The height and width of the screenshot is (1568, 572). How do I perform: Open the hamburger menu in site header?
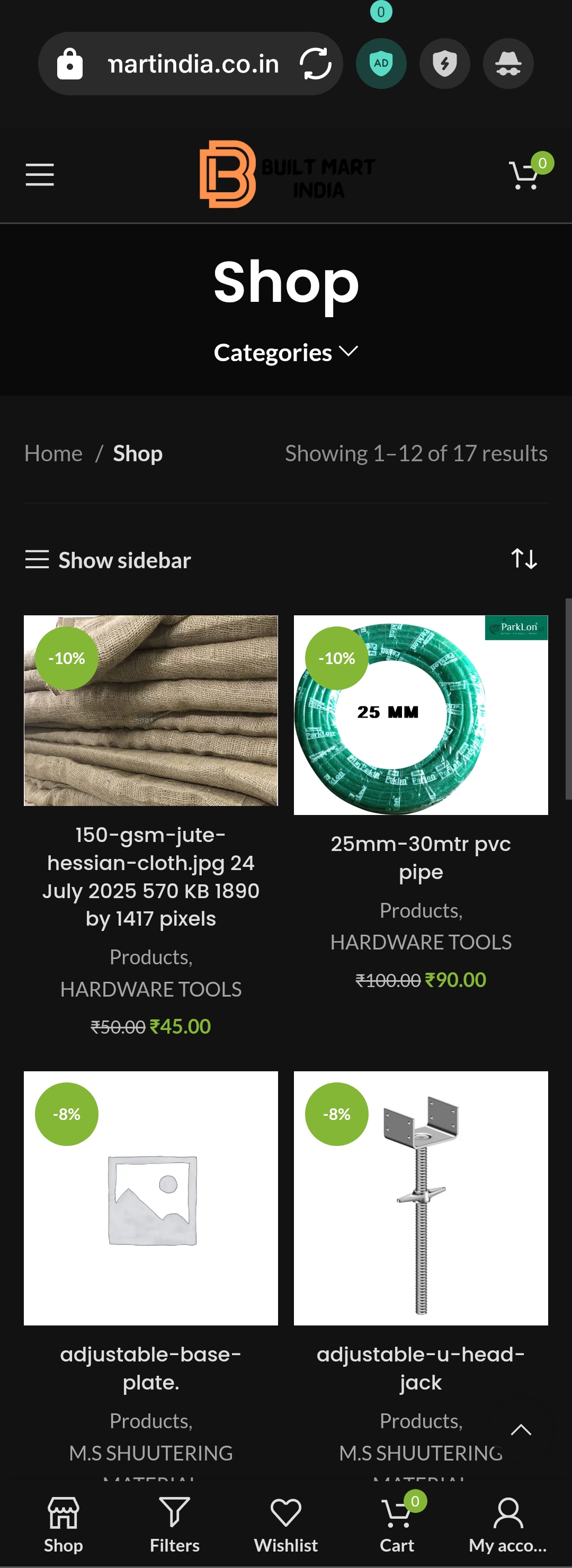point(40,175)
